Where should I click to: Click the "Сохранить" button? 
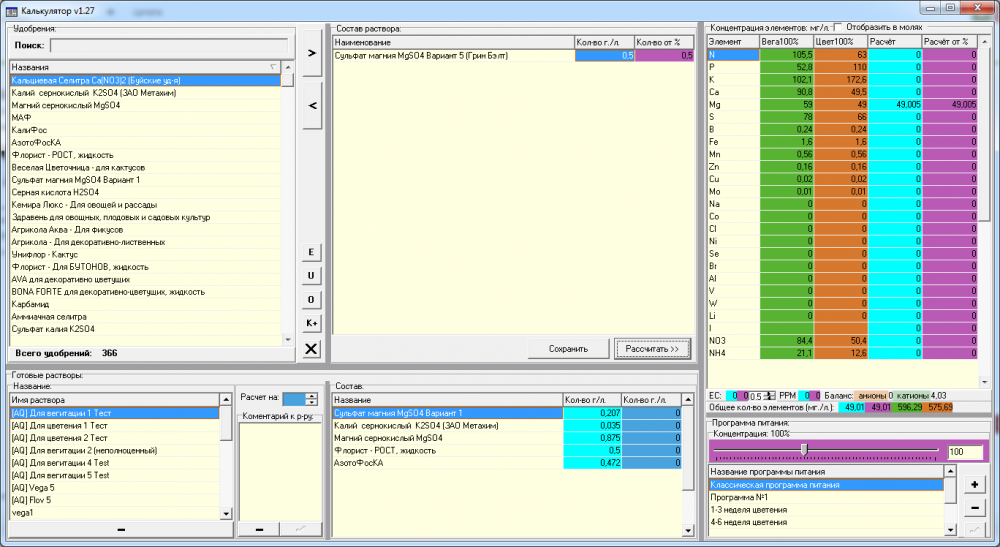tap(568, 349)
